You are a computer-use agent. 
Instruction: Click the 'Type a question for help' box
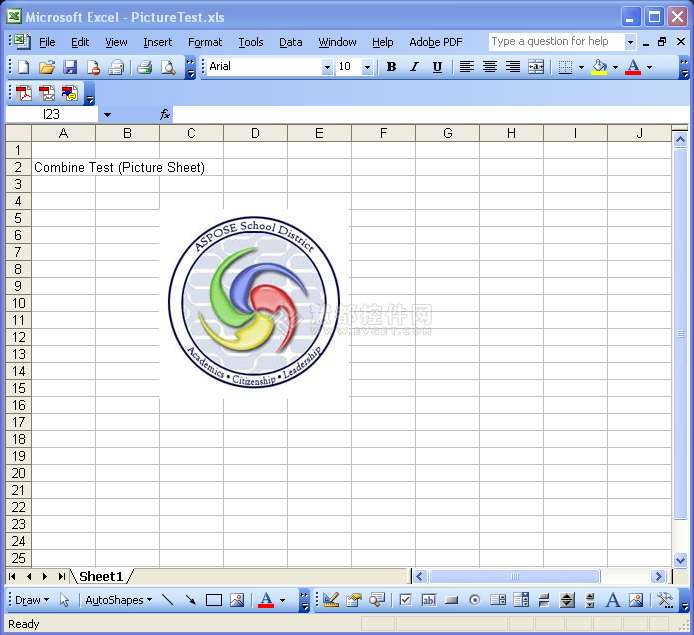point(555,41)
